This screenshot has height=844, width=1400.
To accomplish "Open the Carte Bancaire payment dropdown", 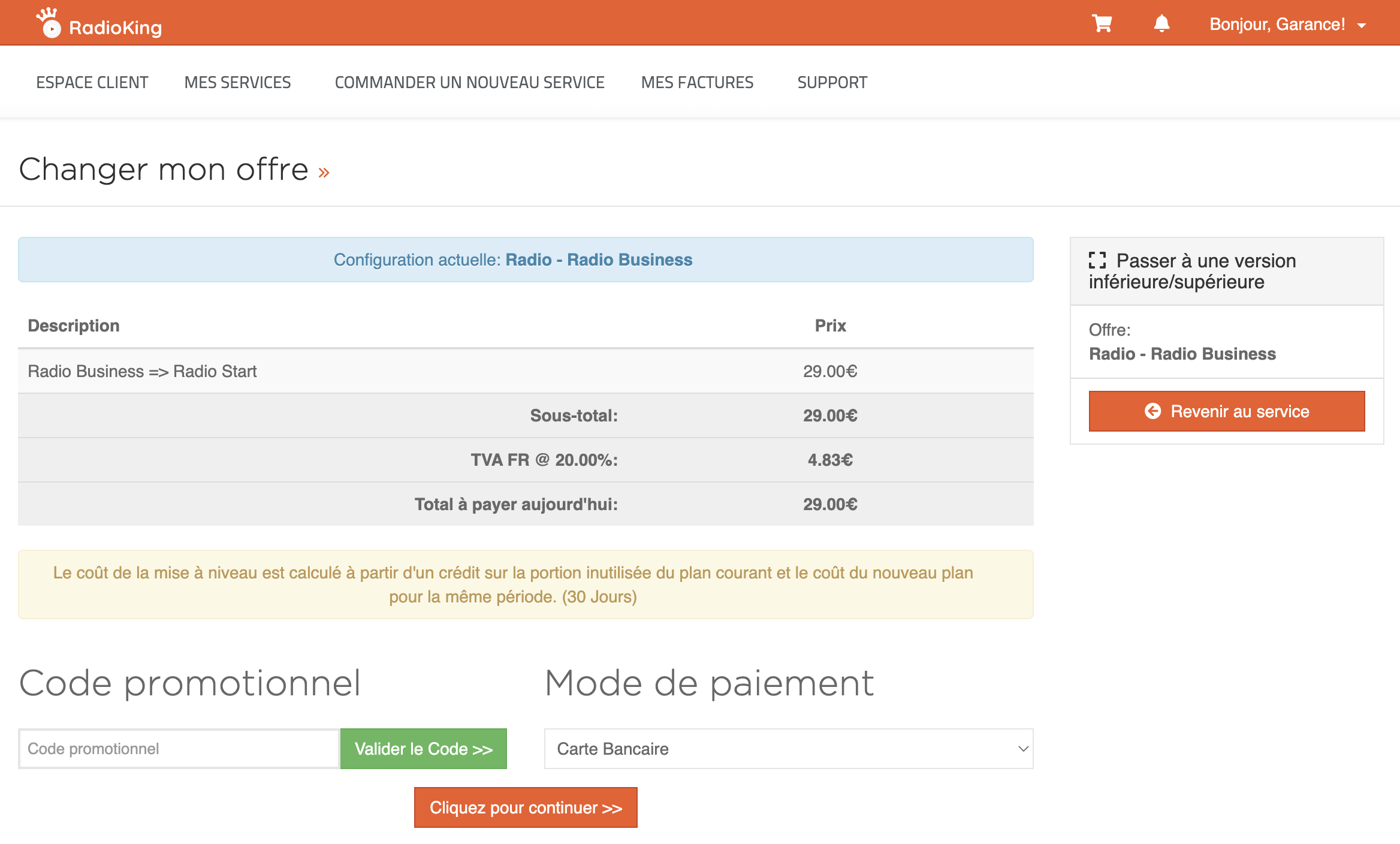I will (x=789, y=749).
